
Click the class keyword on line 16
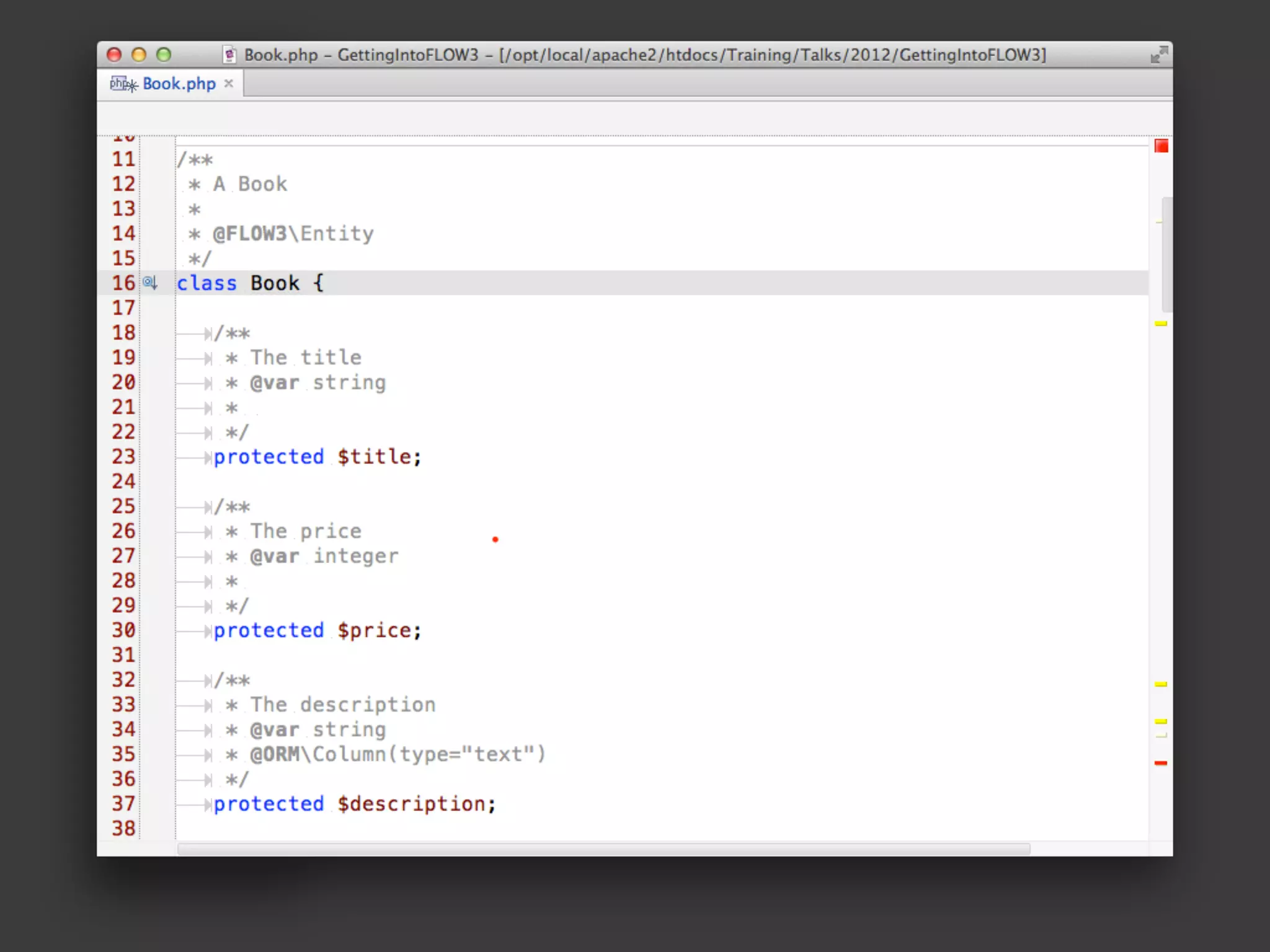pyautogui.click(x=206, y=283)
